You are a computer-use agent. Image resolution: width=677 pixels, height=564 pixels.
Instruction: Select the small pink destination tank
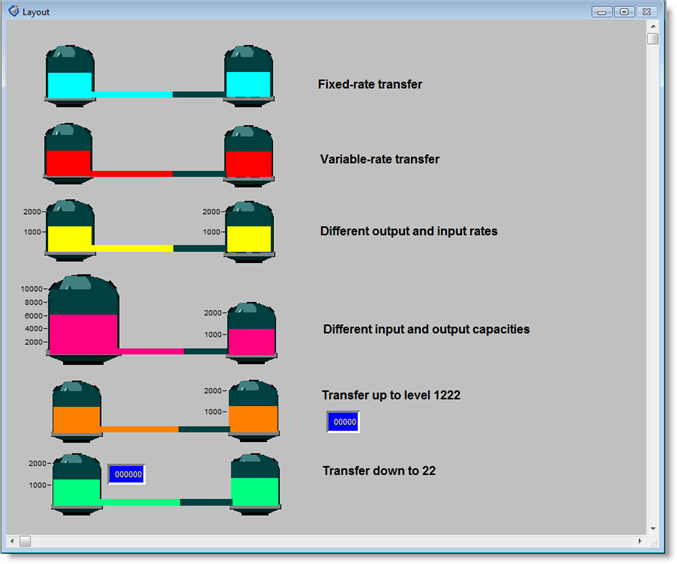point(251,333)
